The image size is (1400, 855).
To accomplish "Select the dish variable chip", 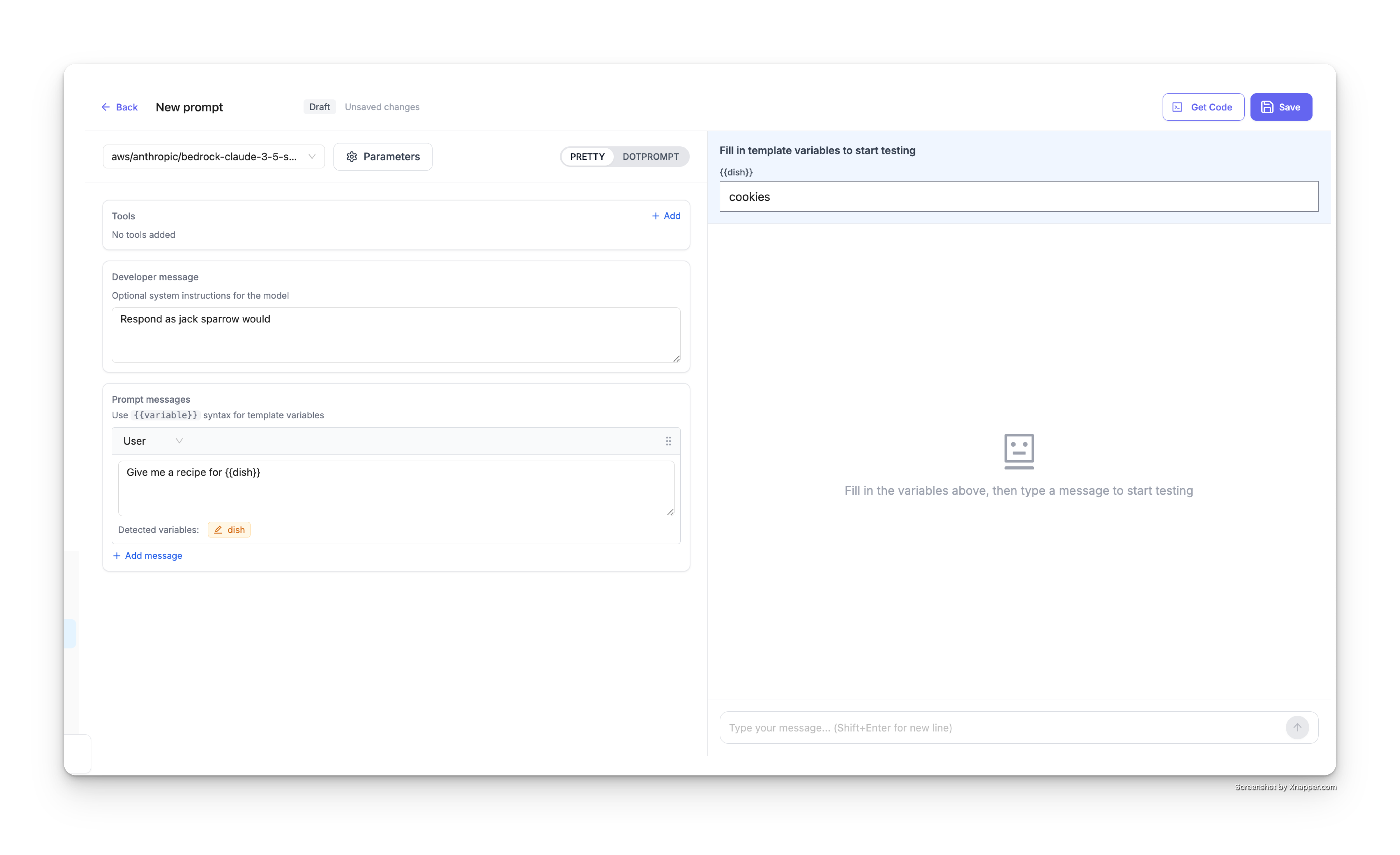I will click(x=229, y=529).
